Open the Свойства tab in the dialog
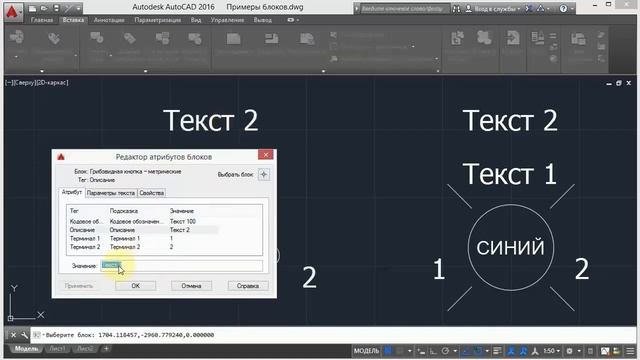Image resolution: width=640 pixels, height=360 pixels. [x=151, y=193]
